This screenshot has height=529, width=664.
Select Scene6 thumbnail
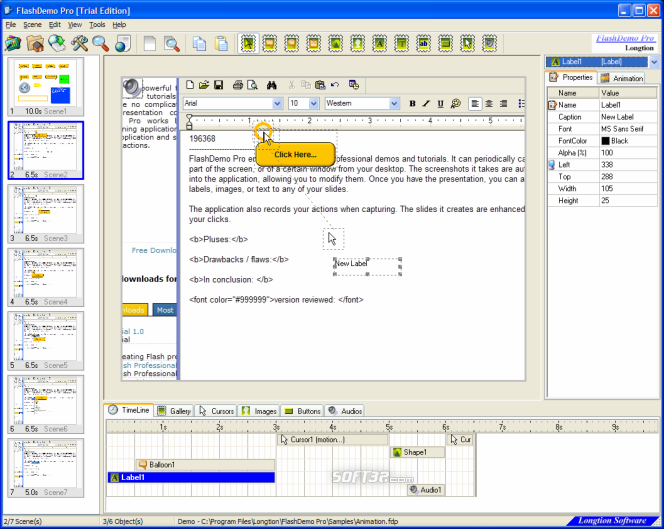point(46,404)
